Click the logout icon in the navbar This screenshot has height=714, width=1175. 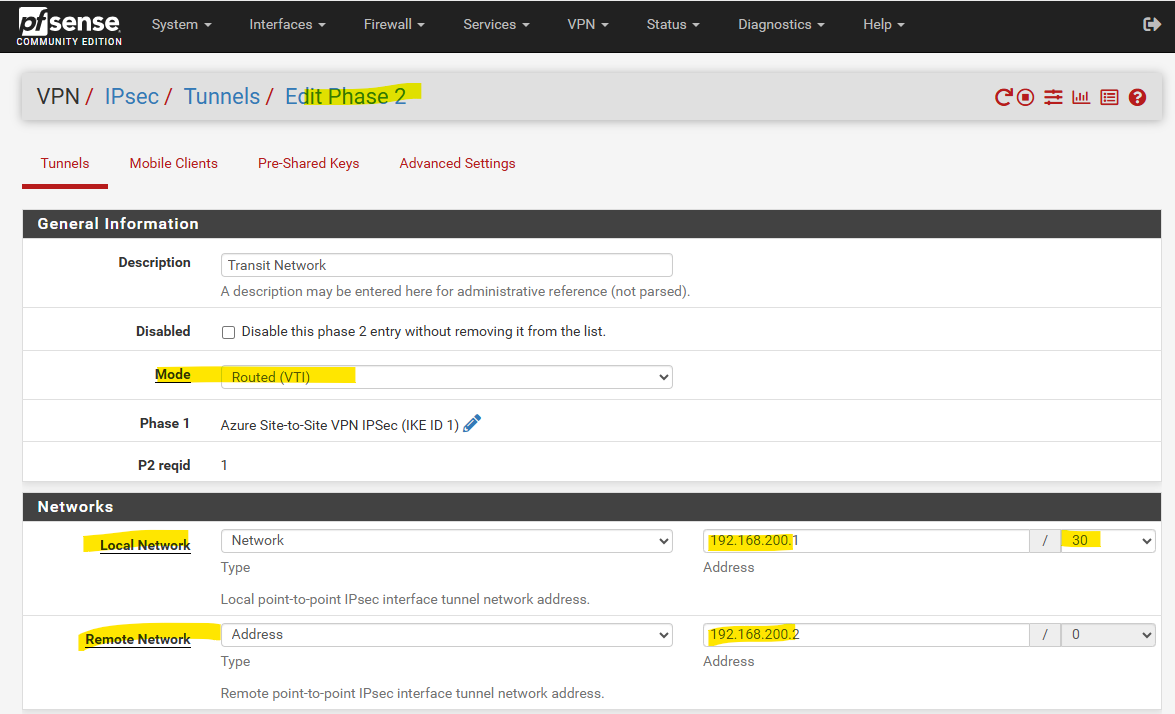pyautogui.click(x=1152, y=24)
